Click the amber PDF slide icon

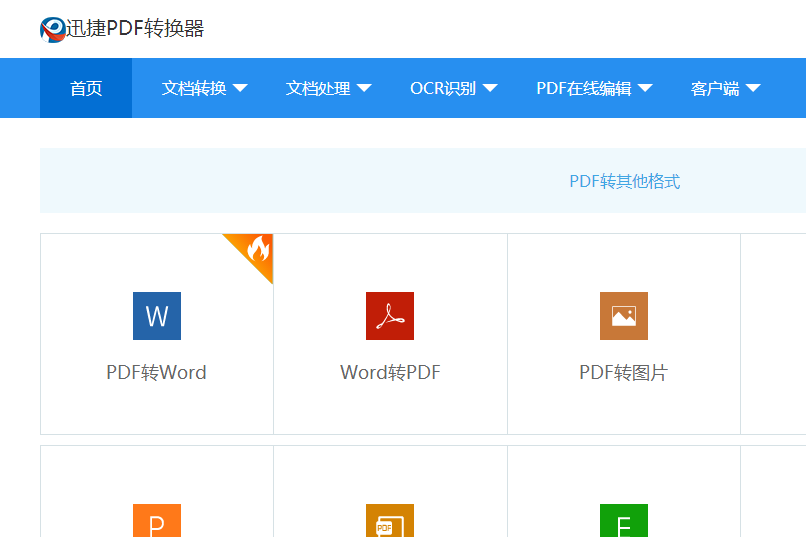coord(390,521)
